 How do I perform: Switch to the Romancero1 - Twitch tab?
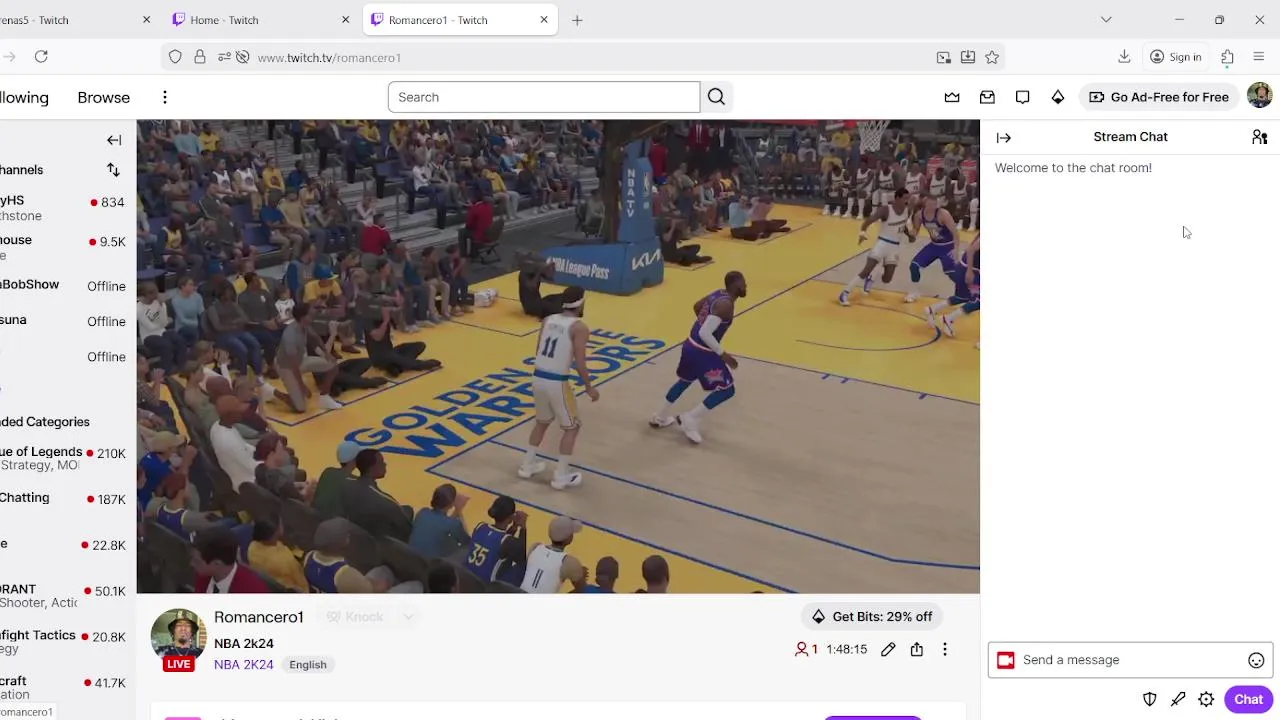pyautogui.click(x=460, y=20)
